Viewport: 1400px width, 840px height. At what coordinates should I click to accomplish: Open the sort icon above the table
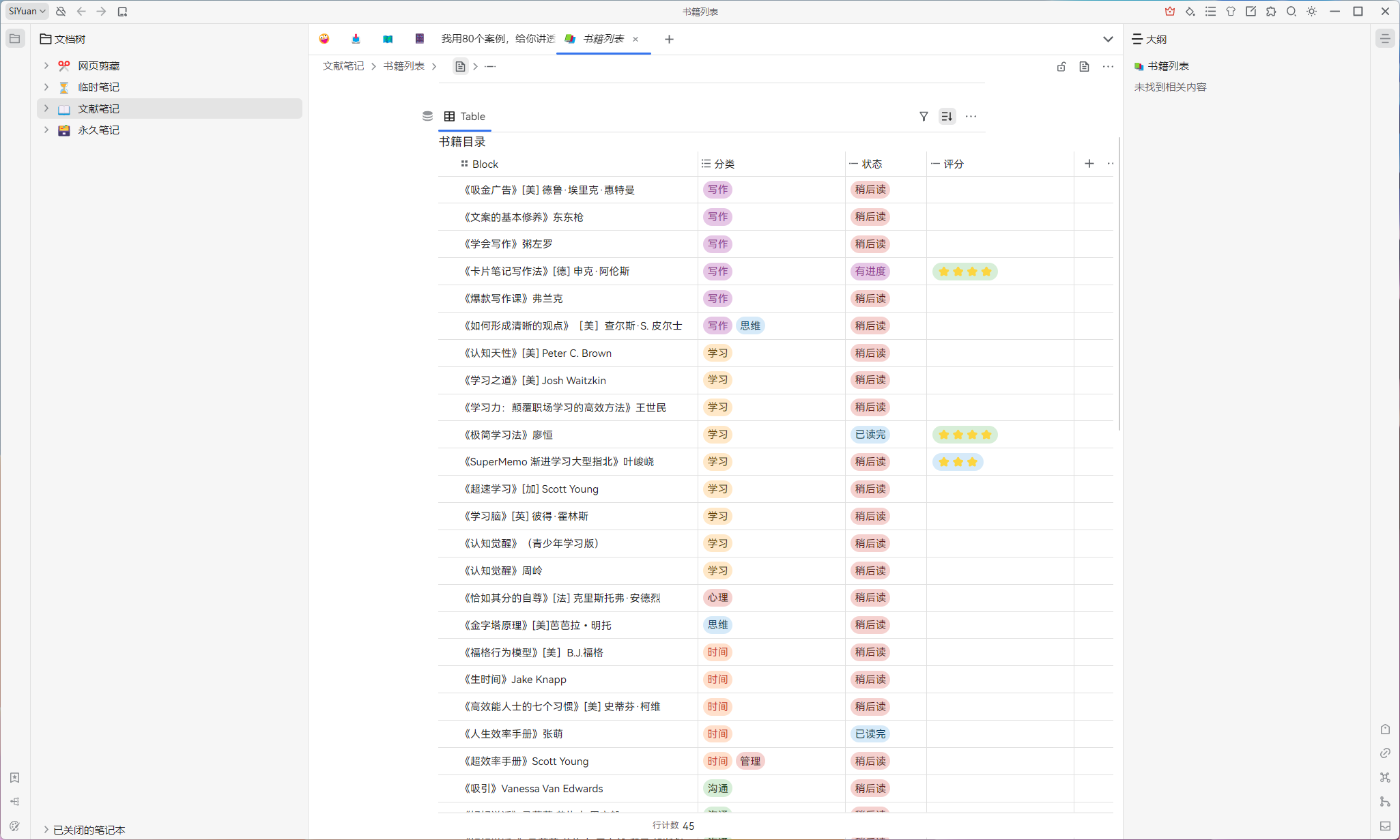tap(947, 117)
